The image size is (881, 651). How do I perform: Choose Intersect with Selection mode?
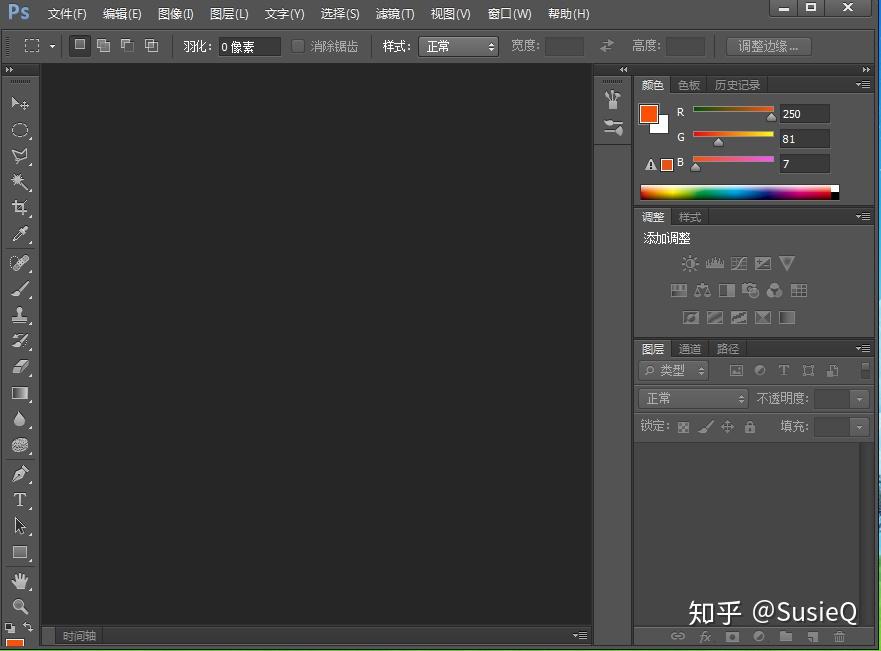click(152, 45)
